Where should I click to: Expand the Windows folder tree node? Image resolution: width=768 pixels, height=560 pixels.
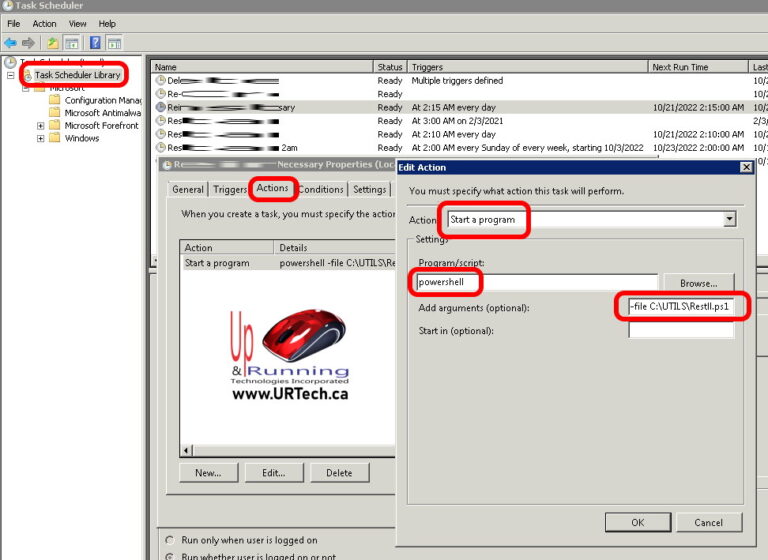pos(40,138)
